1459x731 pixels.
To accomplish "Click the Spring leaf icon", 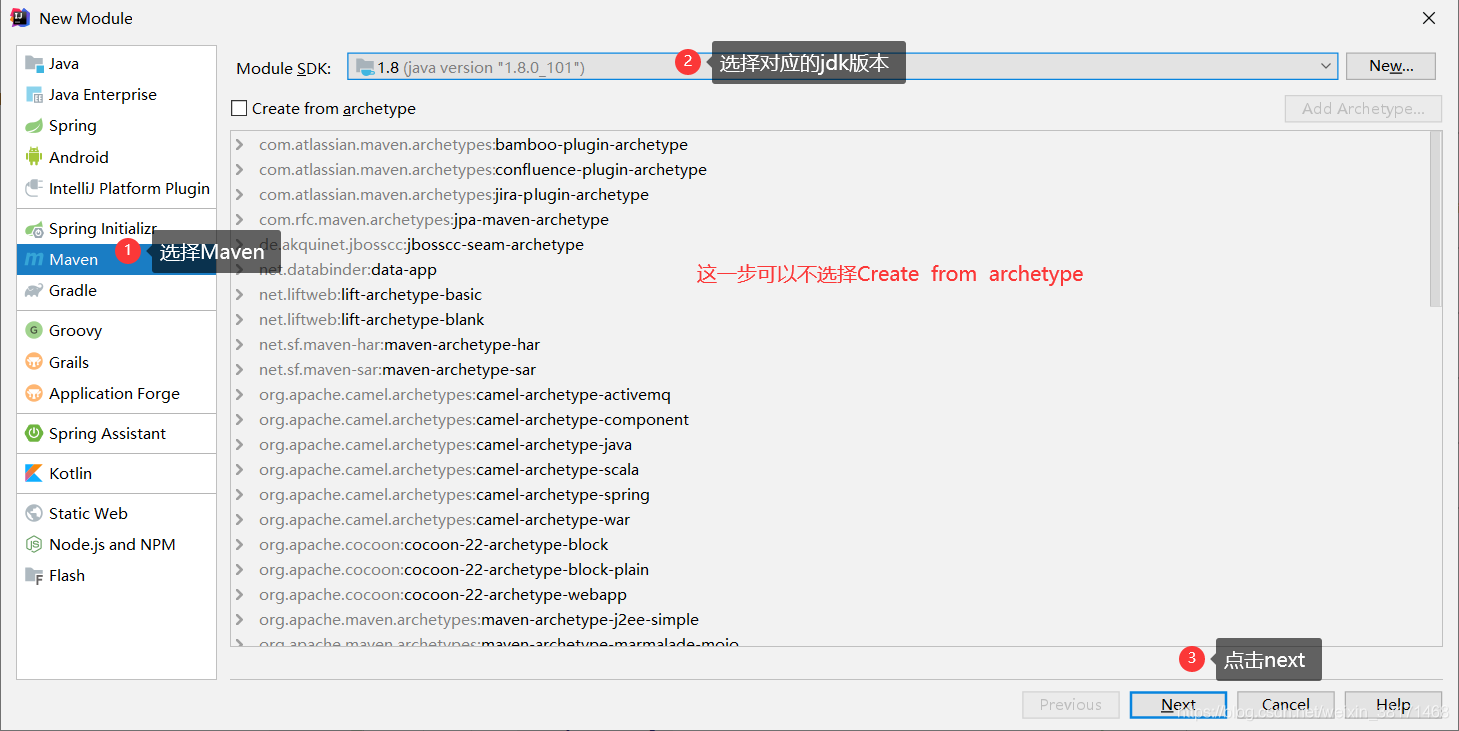I will click(34, 126).
